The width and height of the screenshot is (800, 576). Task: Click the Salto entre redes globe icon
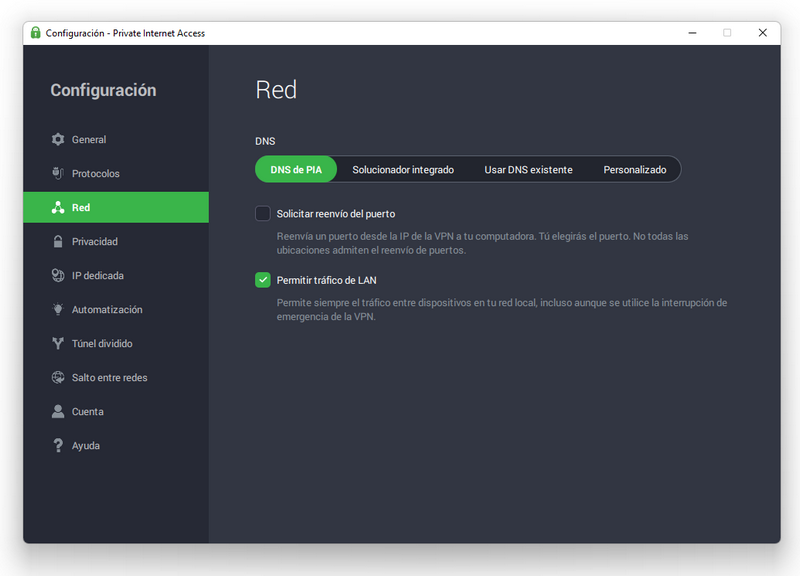pos(58,378)
